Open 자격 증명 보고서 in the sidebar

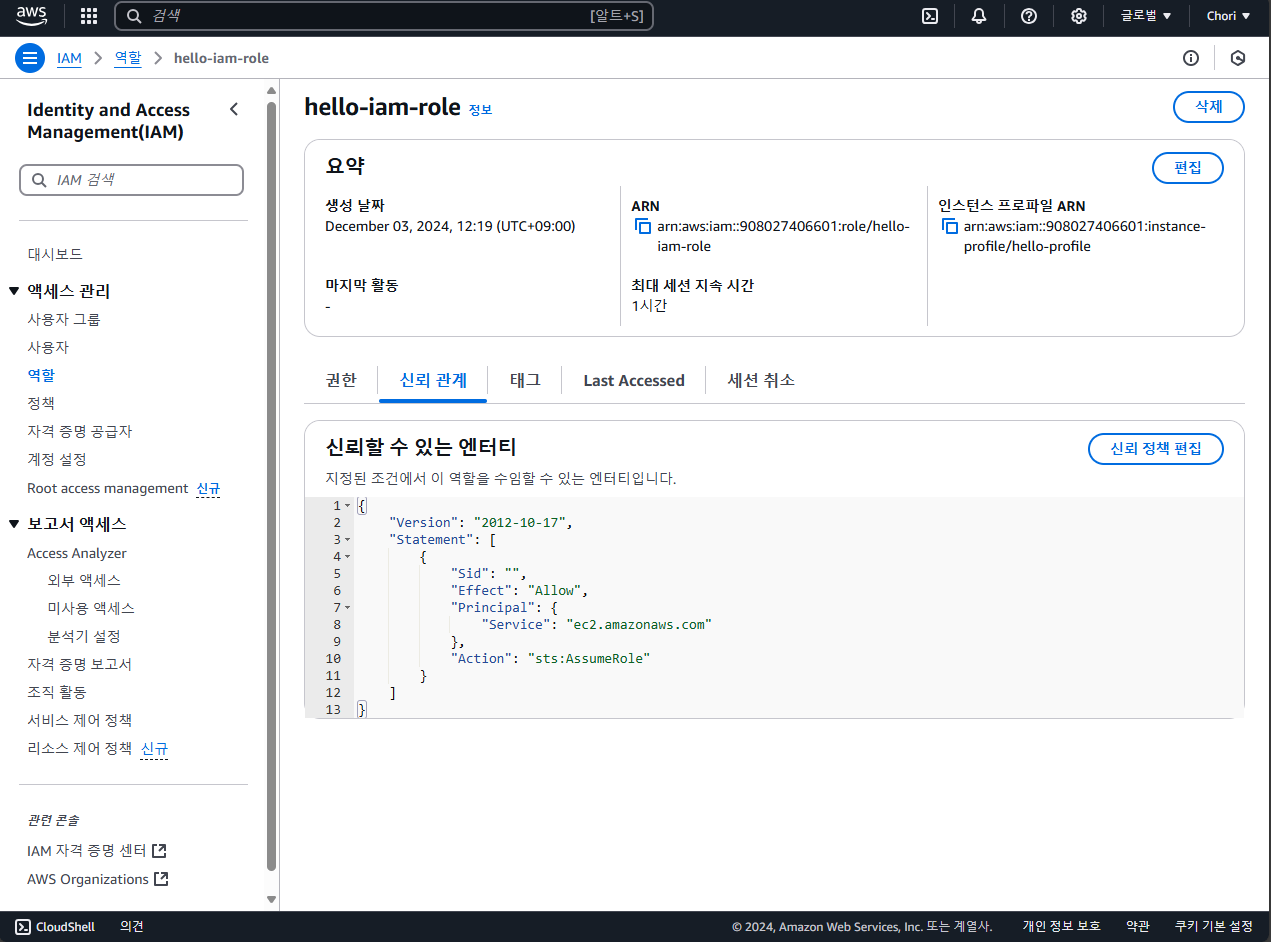[80, 664]
